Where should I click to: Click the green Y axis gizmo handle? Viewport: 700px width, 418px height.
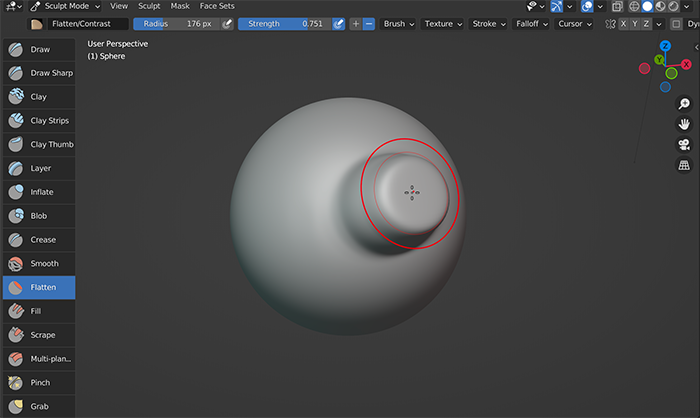point(659,59)
